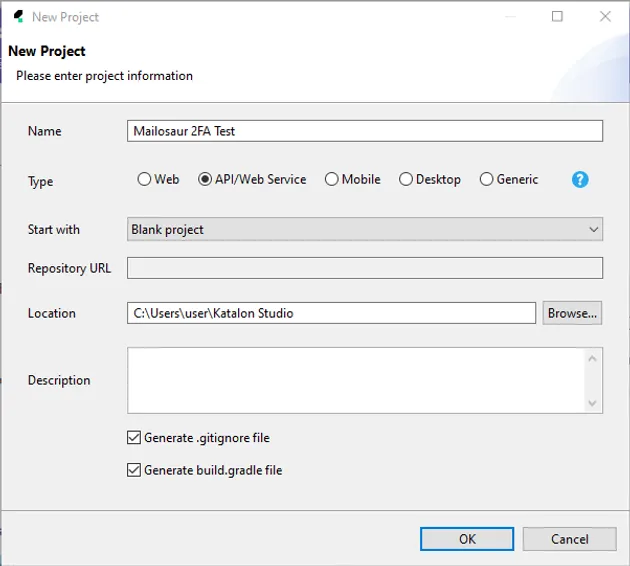Click the Name field containing Mailosaur 2FA Test

click(365, 131)
